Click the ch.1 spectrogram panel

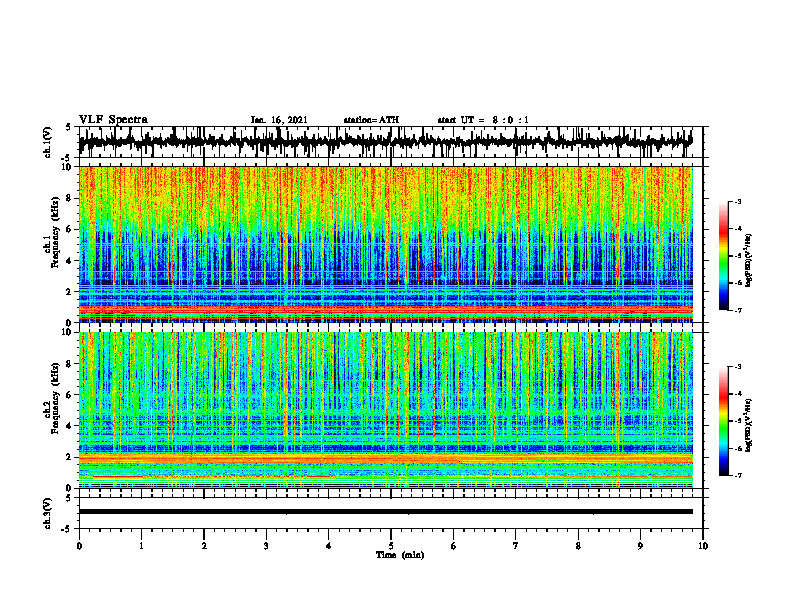point(385,244)
